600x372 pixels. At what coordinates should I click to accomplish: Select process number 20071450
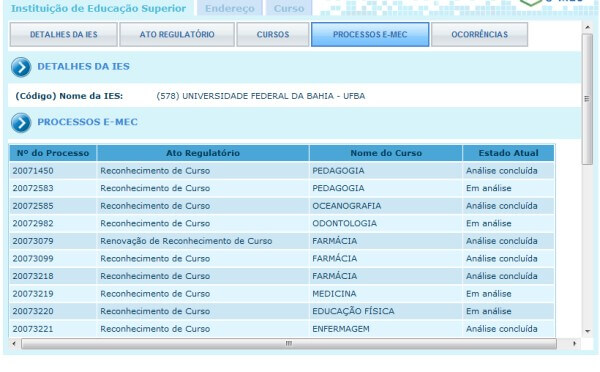click(x=33, y=171)
